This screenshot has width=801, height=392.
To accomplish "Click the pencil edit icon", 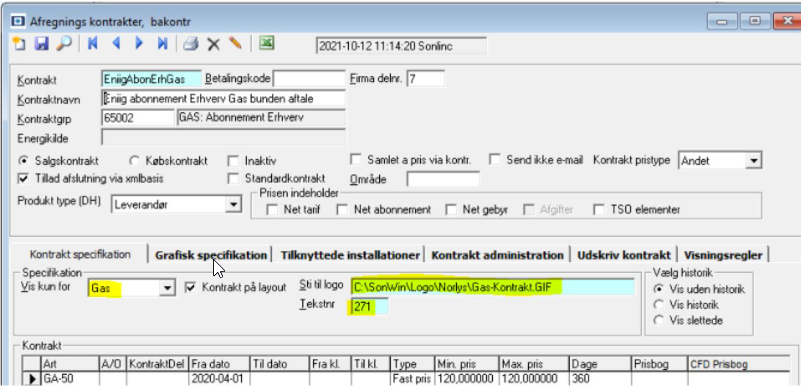I will coord(235,43).
